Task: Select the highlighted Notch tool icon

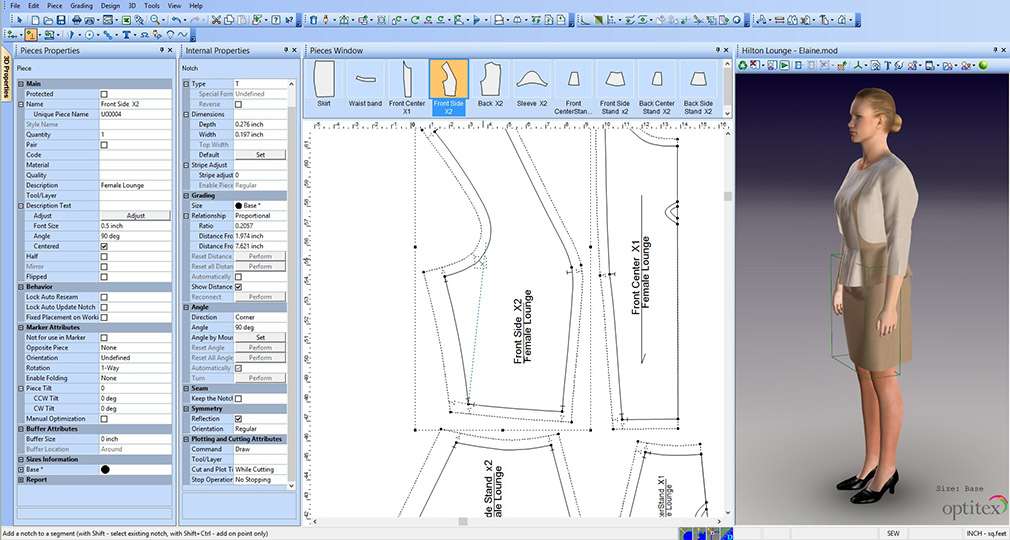Action: tap(31, 35)
